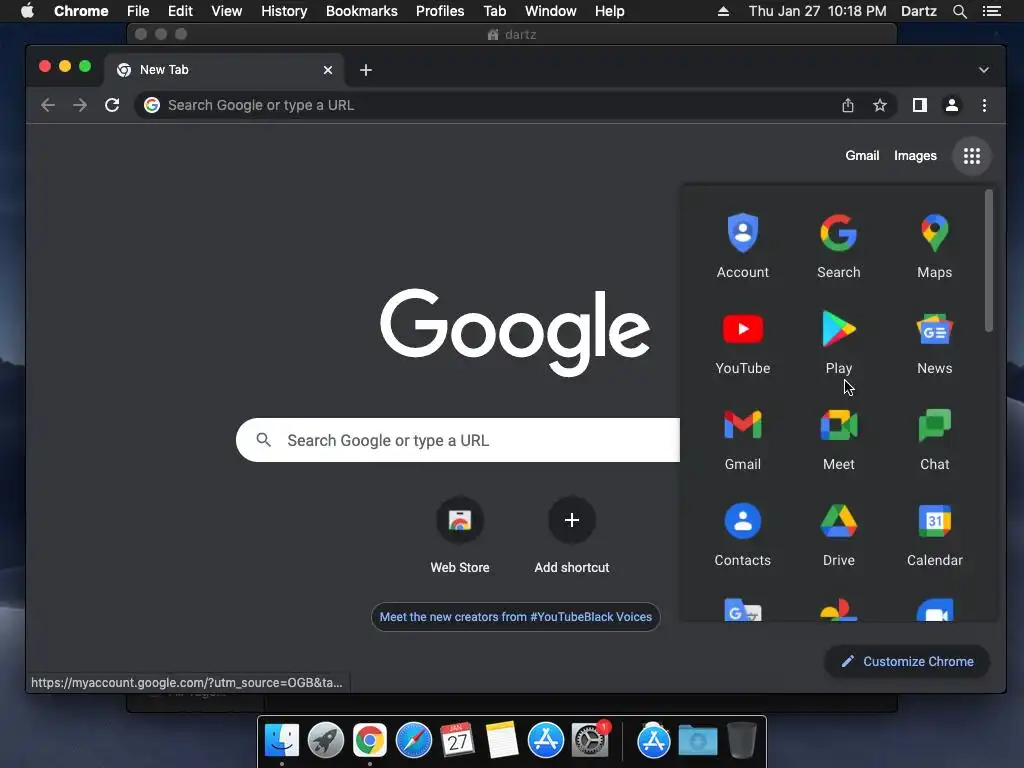Open Google Duo app icon
The width and height of the screenshot is (1024, 768).
pos(935,610)
